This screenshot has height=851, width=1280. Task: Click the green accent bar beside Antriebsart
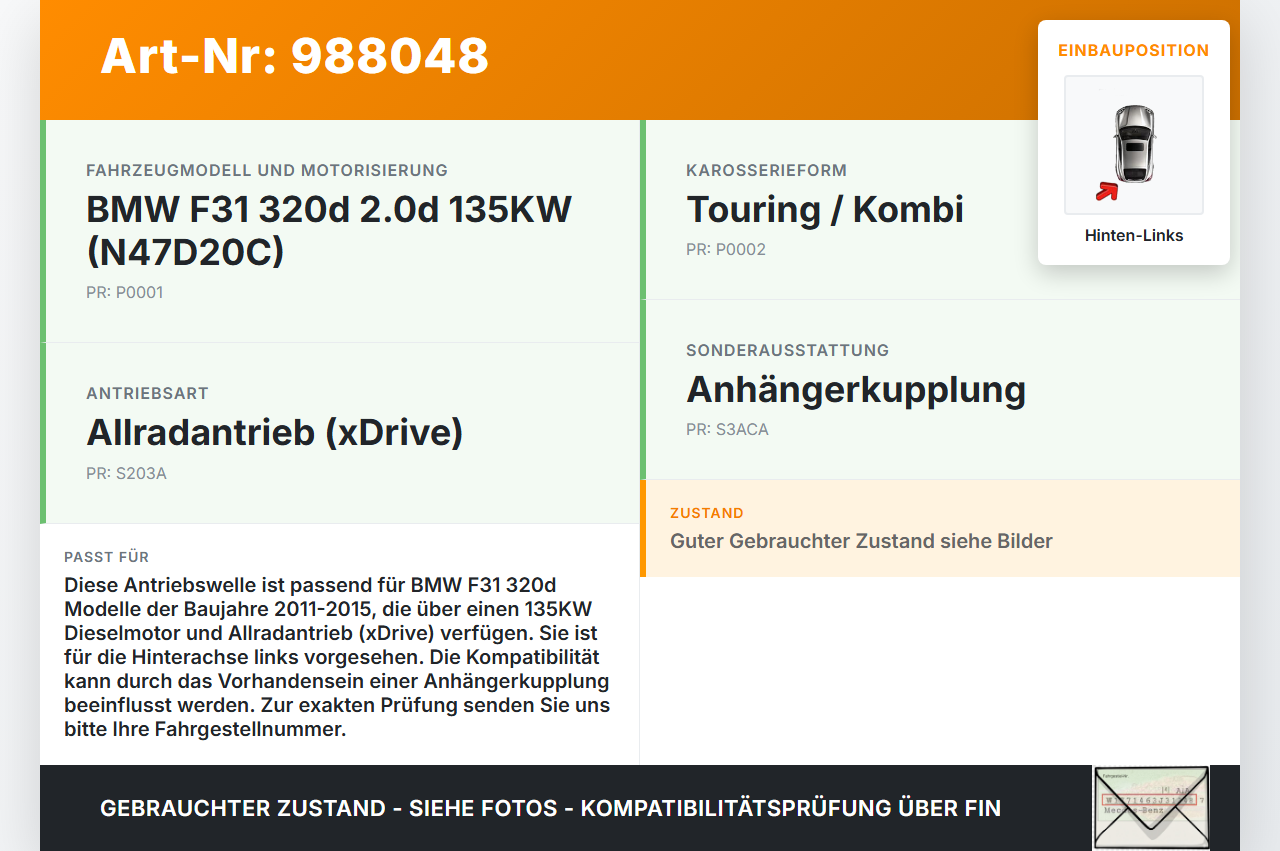coord(41,432)
